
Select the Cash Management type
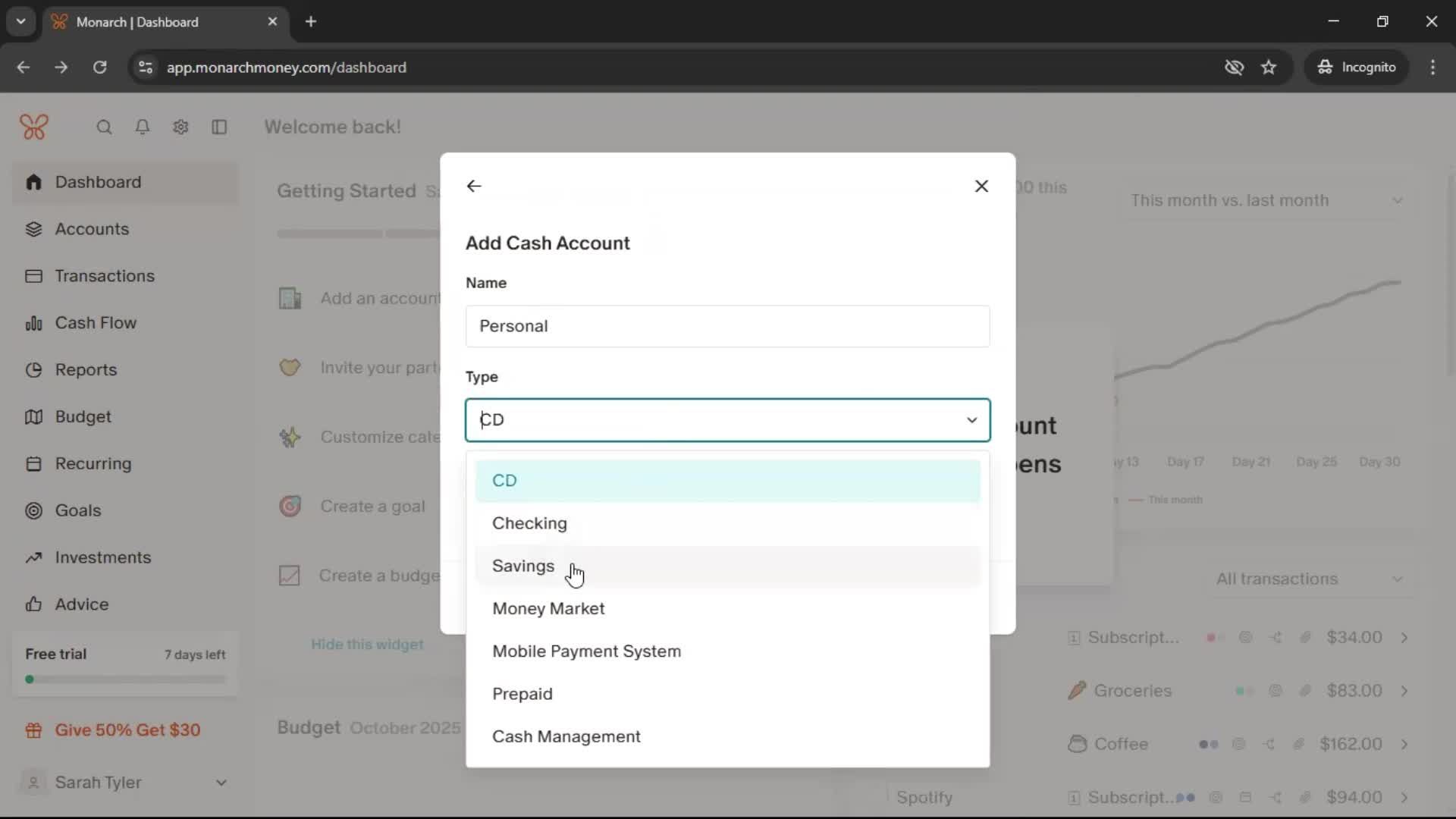(x=566, y=737)
